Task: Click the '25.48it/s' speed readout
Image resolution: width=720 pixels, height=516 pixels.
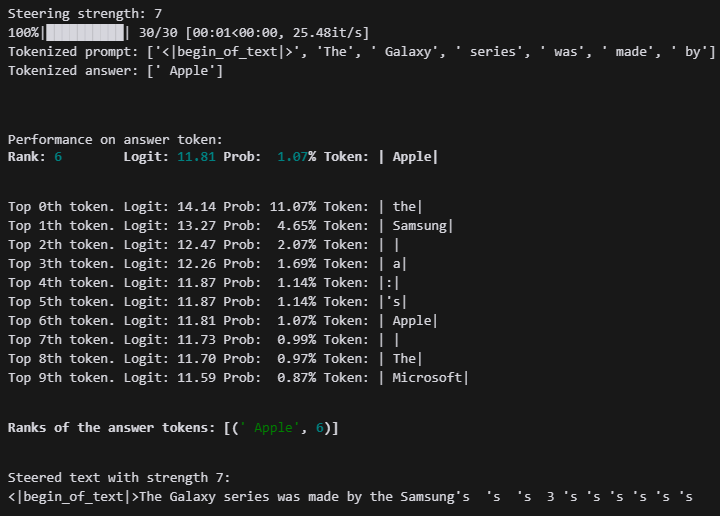Action: pos(327,33)
